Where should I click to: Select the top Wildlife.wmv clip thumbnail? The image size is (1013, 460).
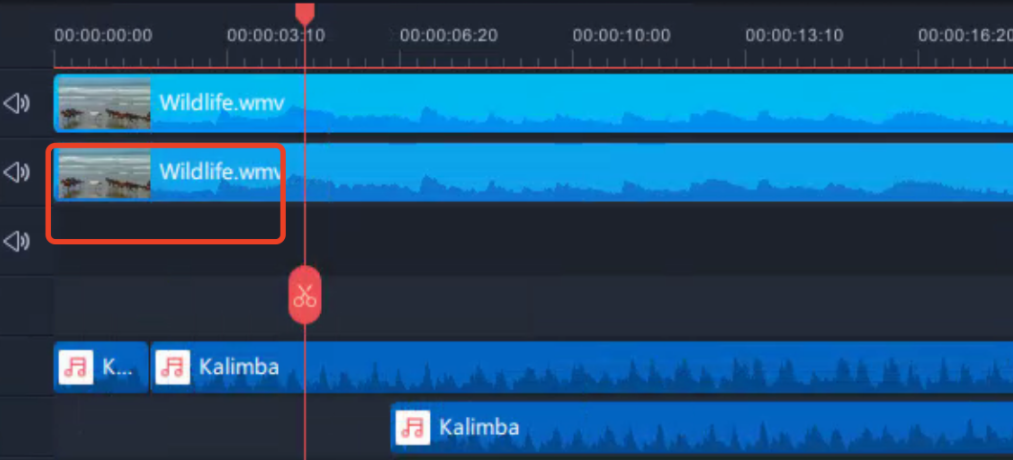(x=104, y=103)
